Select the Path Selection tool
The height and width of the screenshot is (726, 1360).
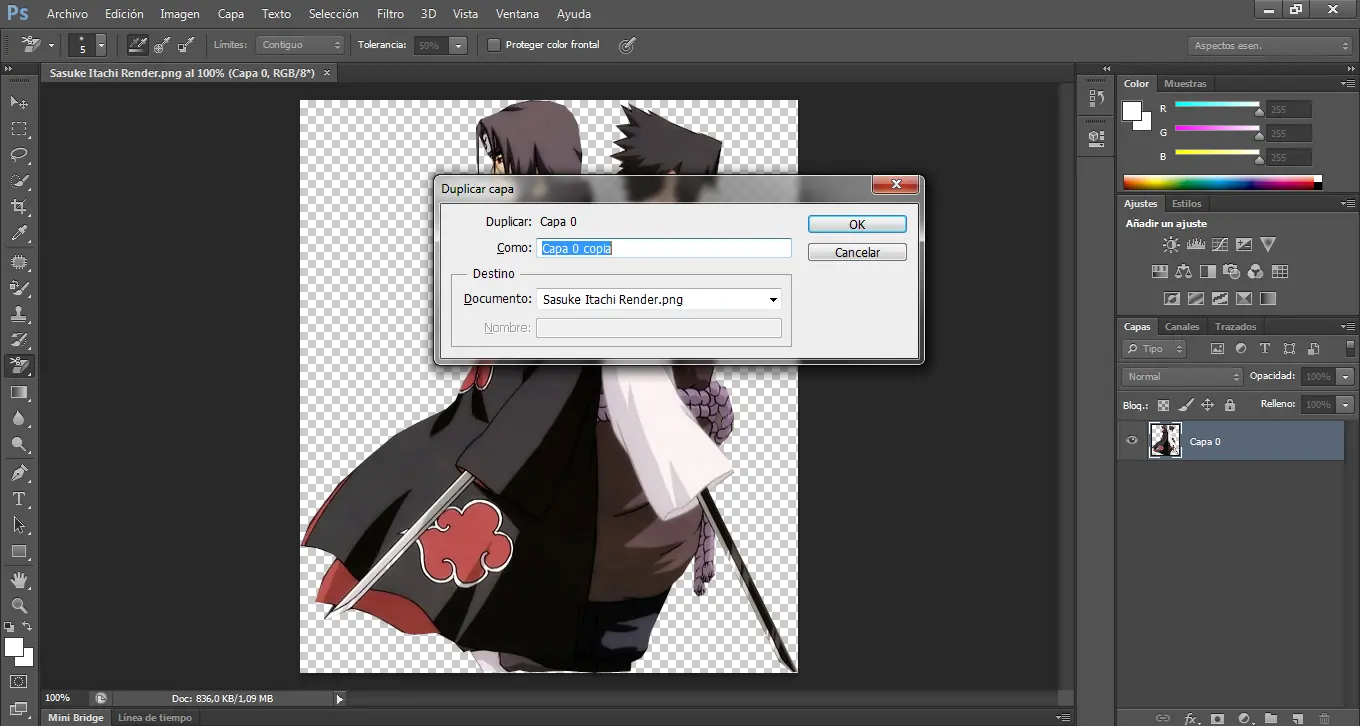(x=19, y=525)
